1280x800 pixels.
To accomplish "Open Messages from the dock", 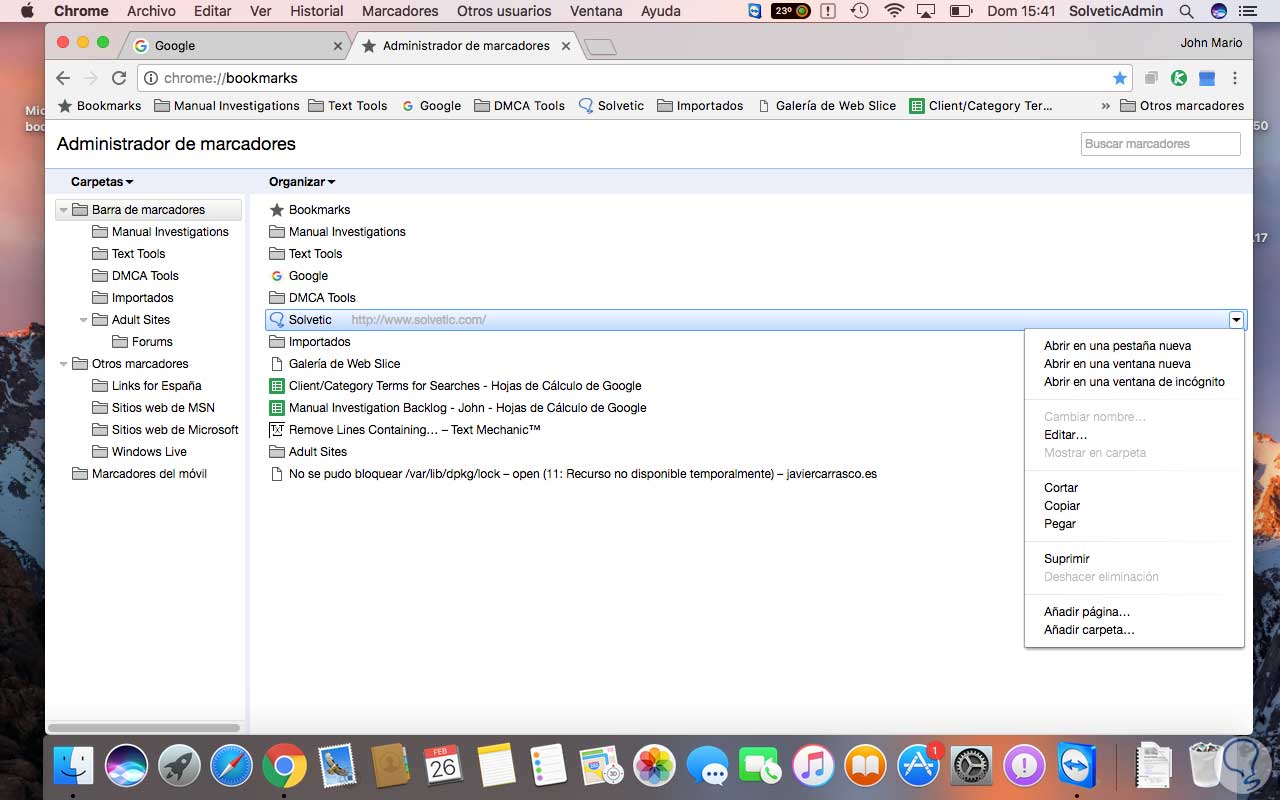I will pos(708,767).
